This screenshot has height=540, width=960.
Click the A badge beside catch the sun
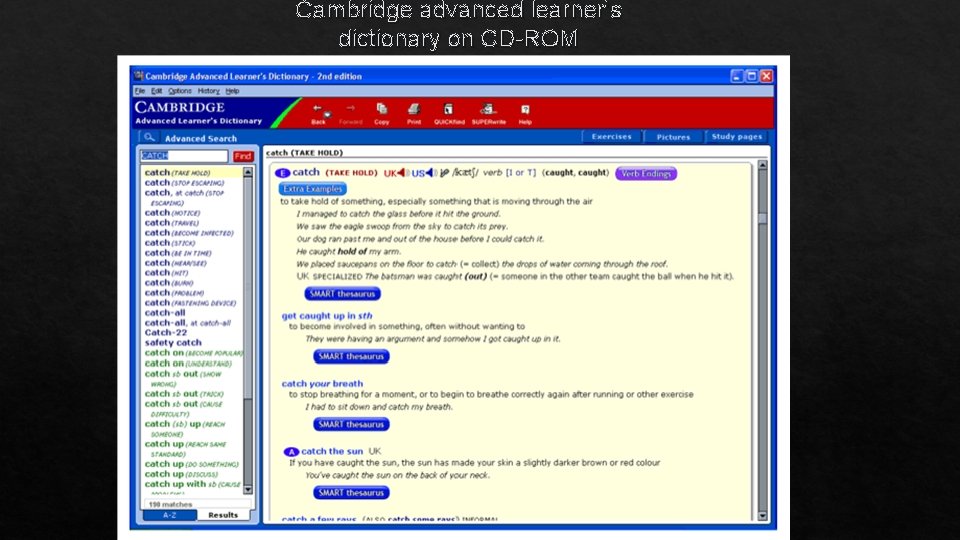(x=291, y=452)
